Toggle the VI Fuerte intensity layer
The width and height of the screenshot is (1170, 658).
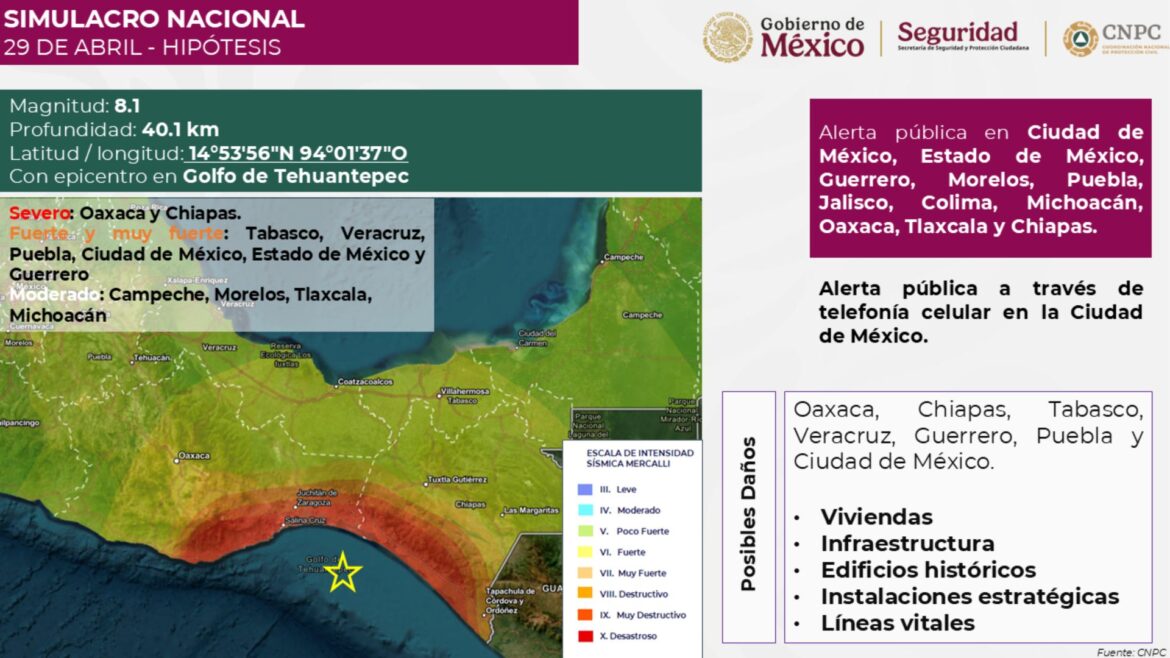586,552
